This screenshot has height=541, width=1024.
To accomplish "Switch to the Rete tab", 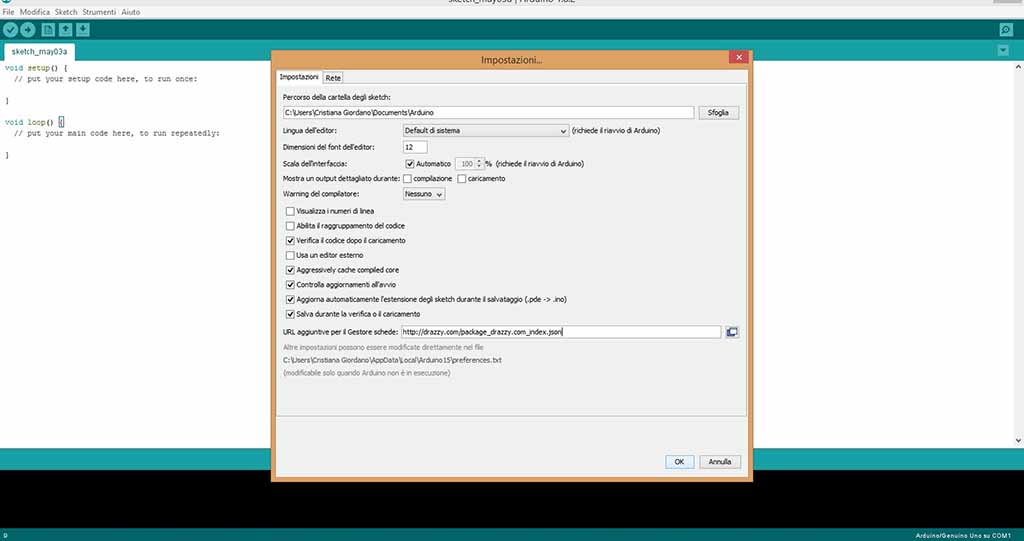I will (333, 78).
